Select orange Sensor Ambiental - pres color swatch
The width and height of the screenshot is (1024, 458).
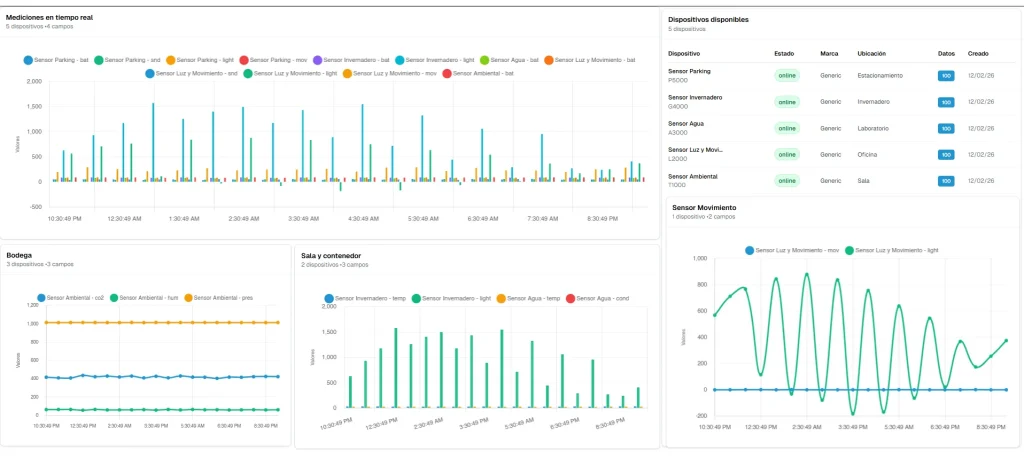click(x=187, y=297)
